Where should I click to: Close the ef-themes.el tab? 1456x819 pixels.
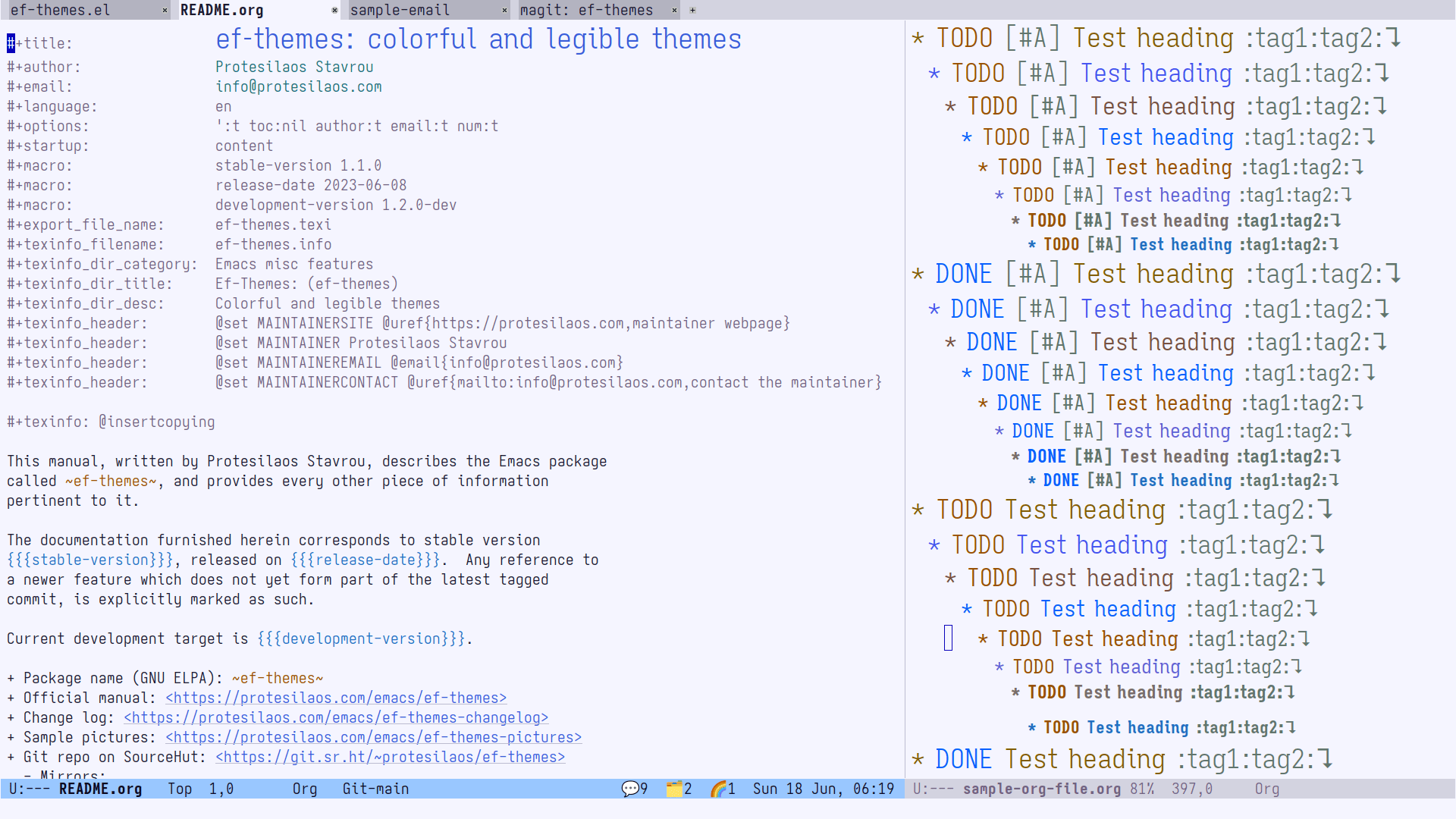pos(165,11)
